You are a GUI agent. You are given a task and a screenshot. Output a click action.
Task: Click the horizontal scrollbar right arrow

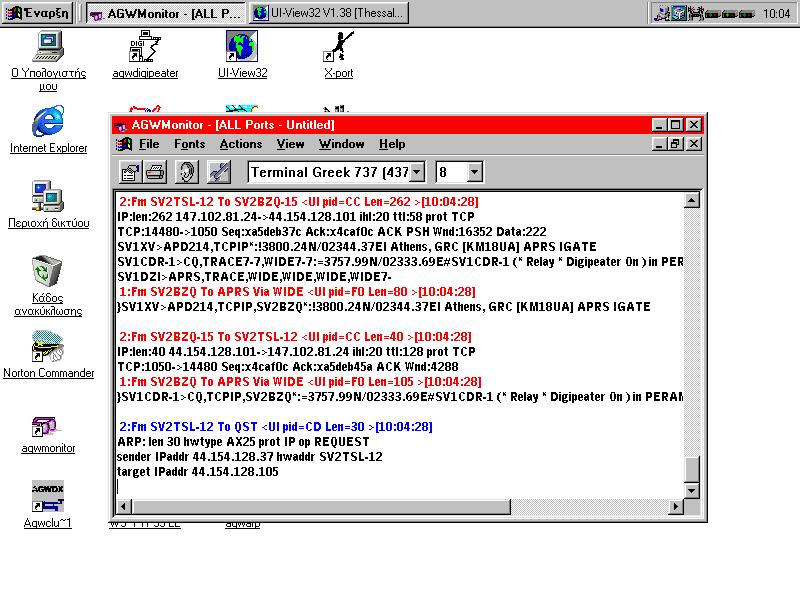coord(676,507)
